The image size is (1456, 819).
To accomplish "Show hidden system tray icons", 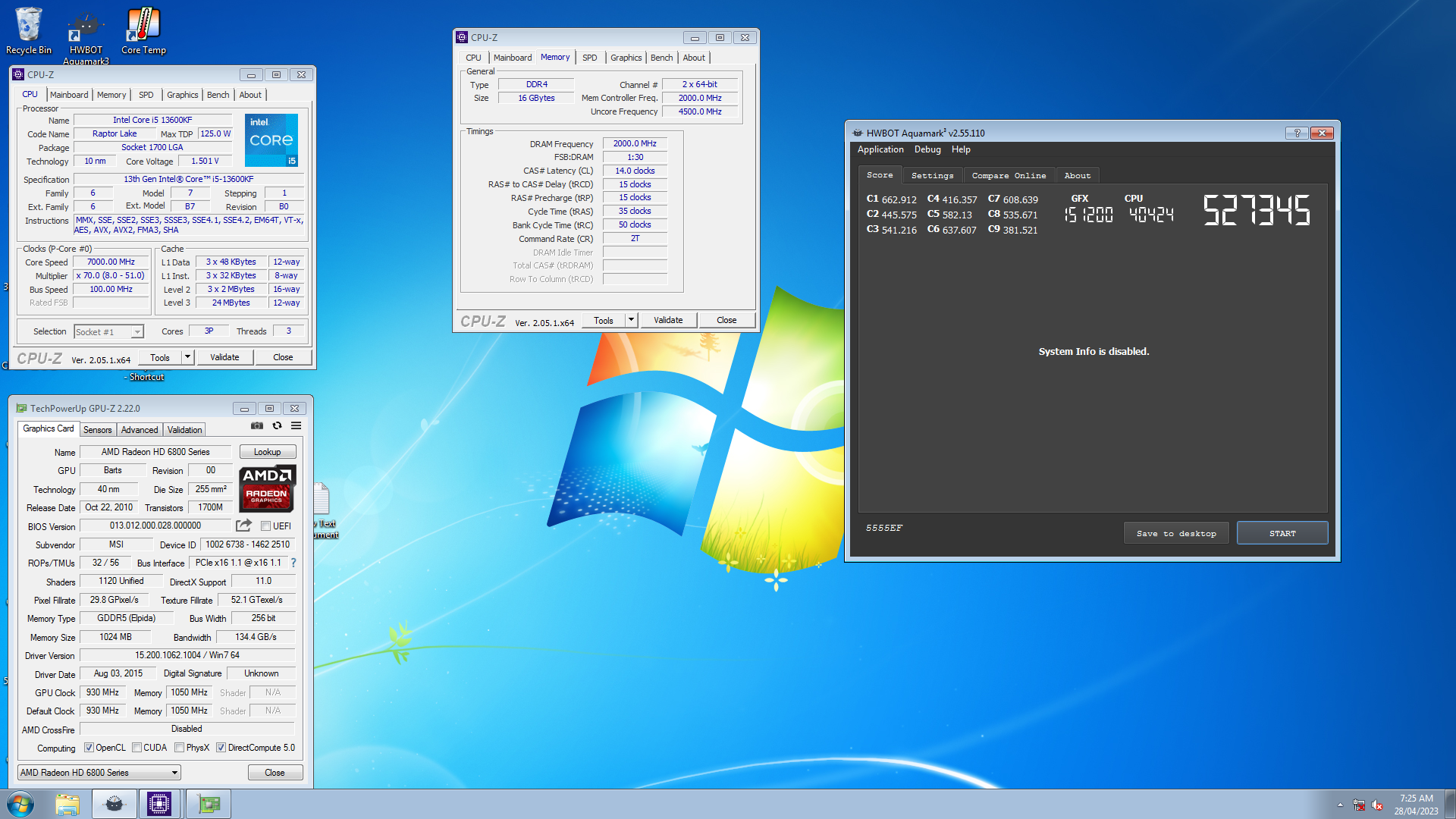I will point(1340,805).
